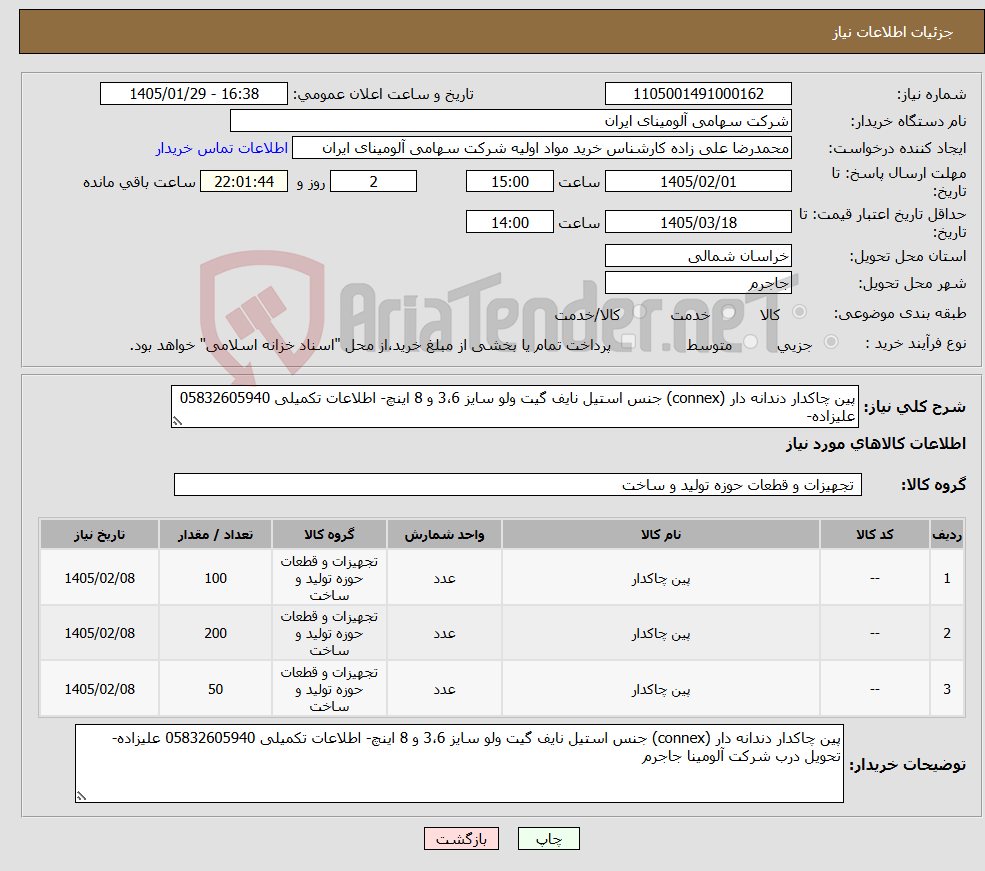Screen dimensions: 985x871
Task: Click the تعداد / مقدار column header
Action: click(x=215, y=534)
